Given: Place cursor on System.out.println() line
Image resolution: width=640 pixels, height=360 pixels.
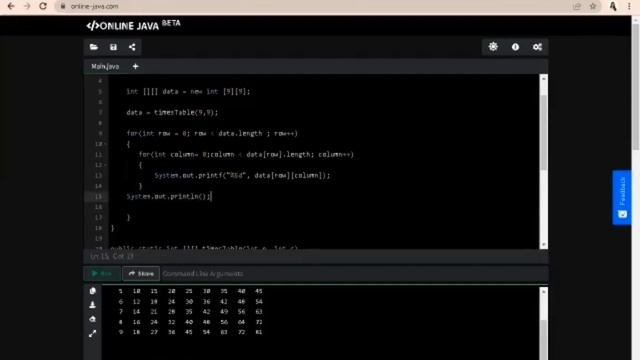Looking at the screenshot, I should [169, 196].
